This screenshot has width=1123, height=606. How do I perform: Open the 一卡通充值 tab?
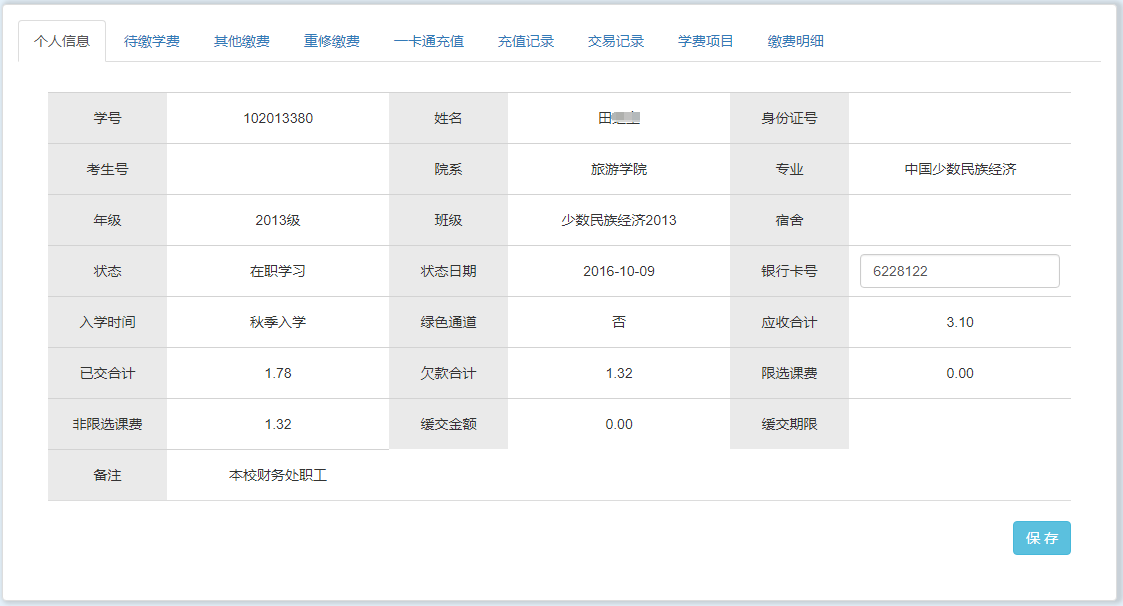point(429,41)
